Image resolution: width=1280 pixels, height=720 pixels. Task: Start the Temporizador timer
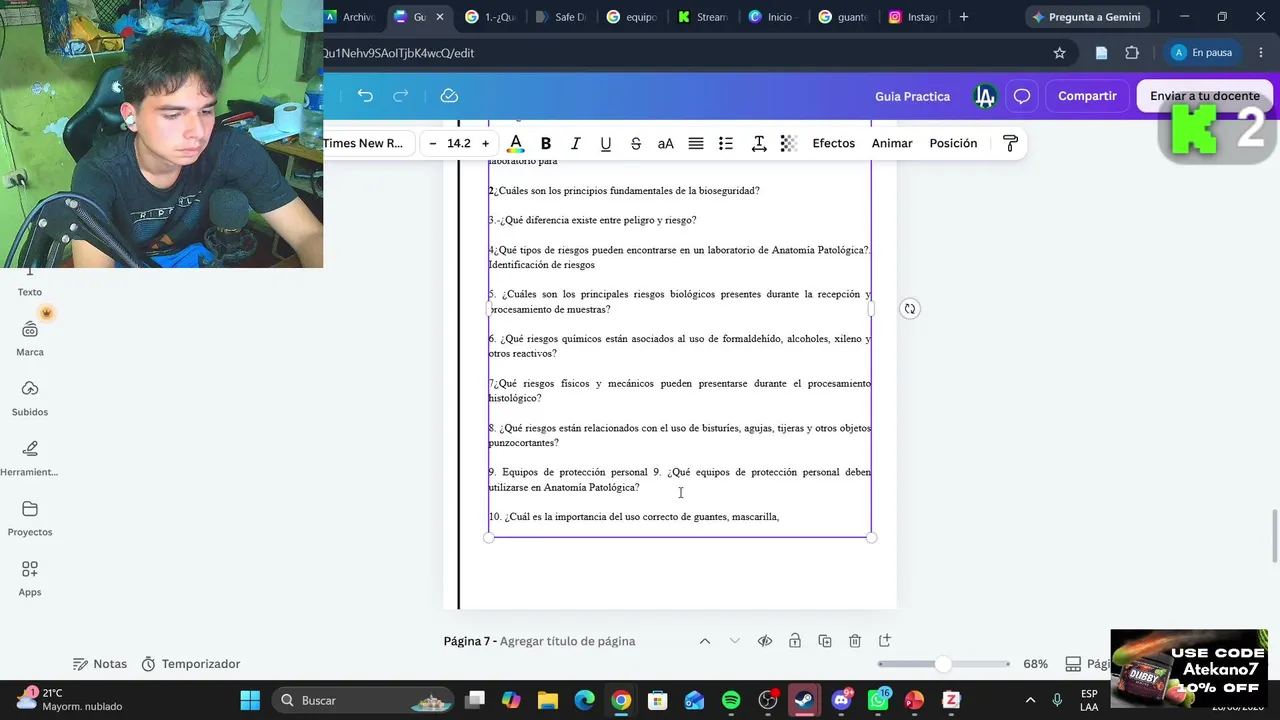click(x=191, y=664)
